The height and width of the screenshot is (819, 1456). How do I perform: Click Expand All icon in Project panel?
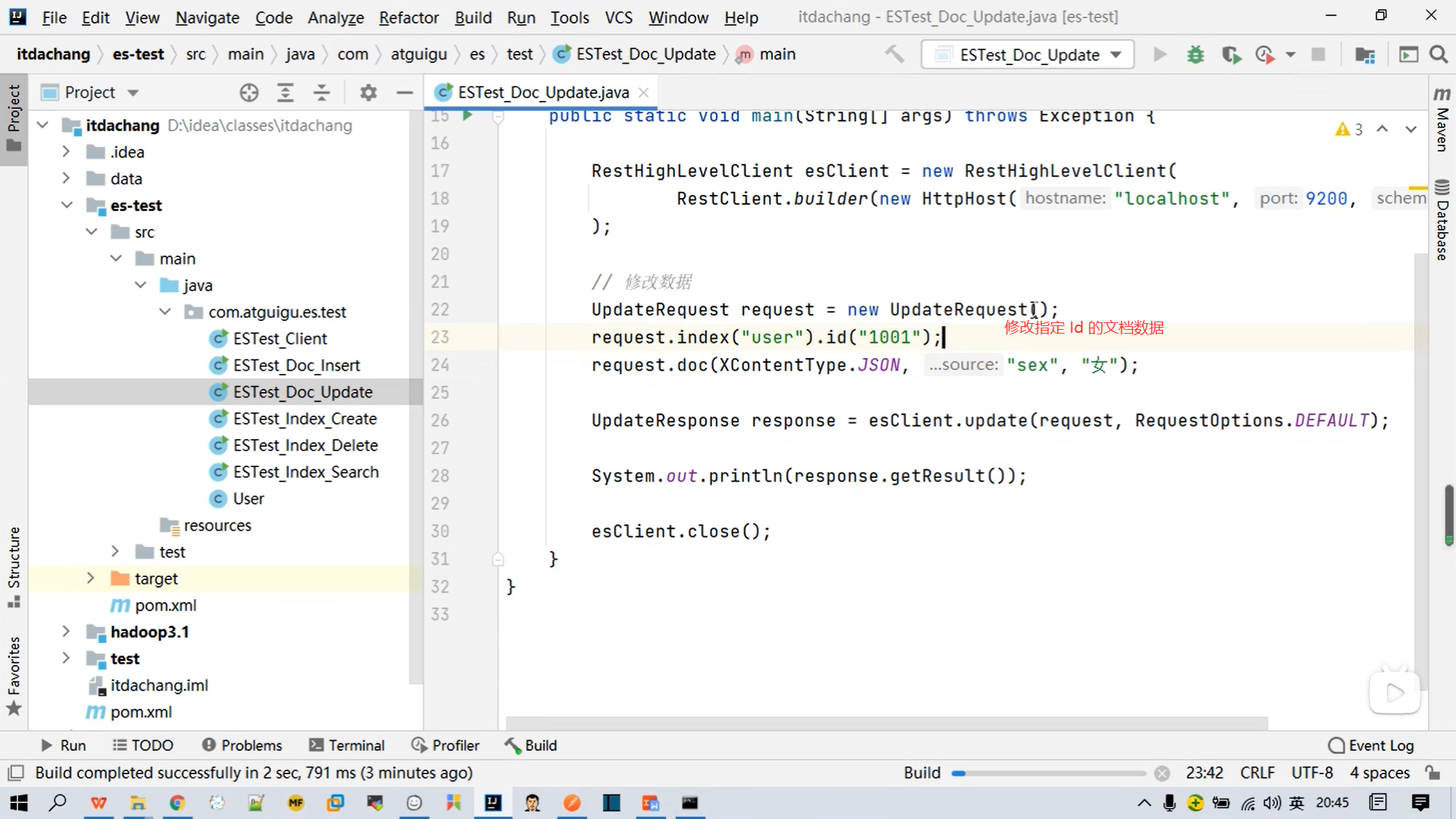pos(285,93)
